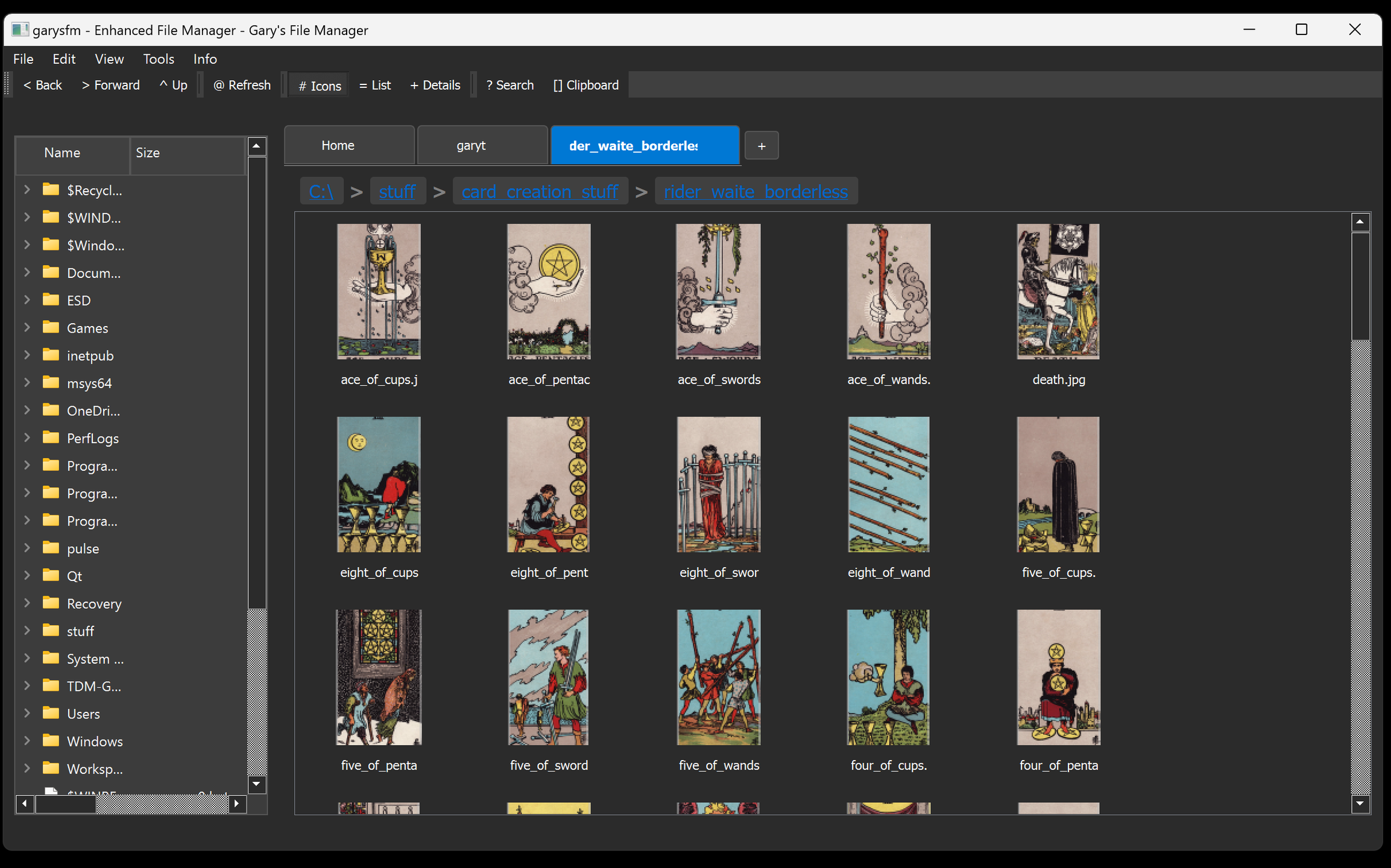Select the death.jpg thumbnail

tap(1058, 292)
